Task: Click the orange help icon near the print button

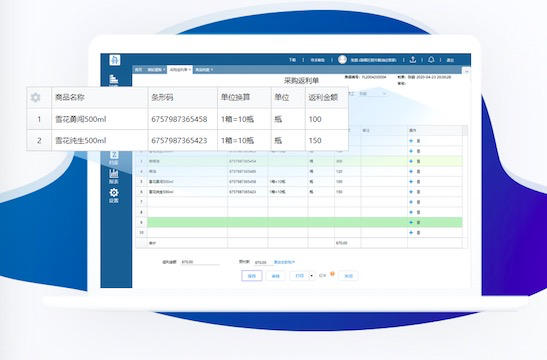Action: (x=332, y=274)
